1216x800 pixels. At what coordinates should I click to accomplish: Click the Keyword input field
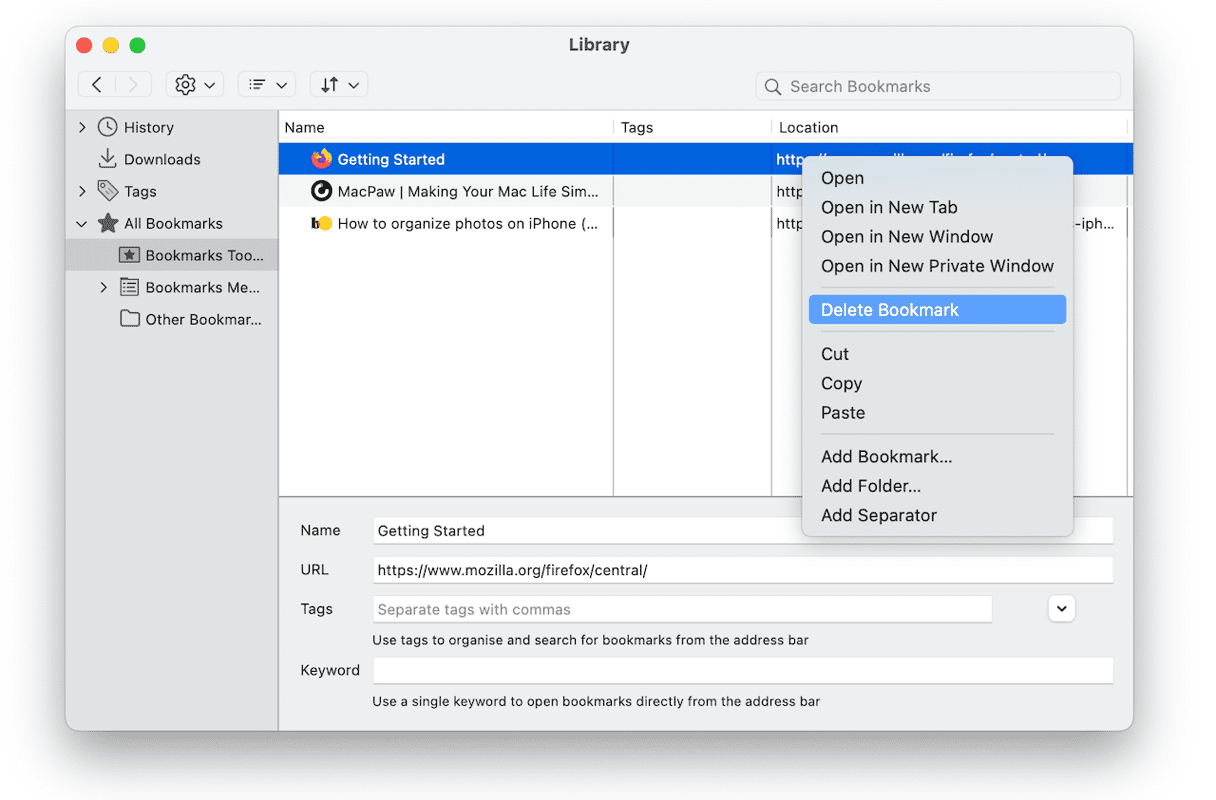(x=743, y=670)
